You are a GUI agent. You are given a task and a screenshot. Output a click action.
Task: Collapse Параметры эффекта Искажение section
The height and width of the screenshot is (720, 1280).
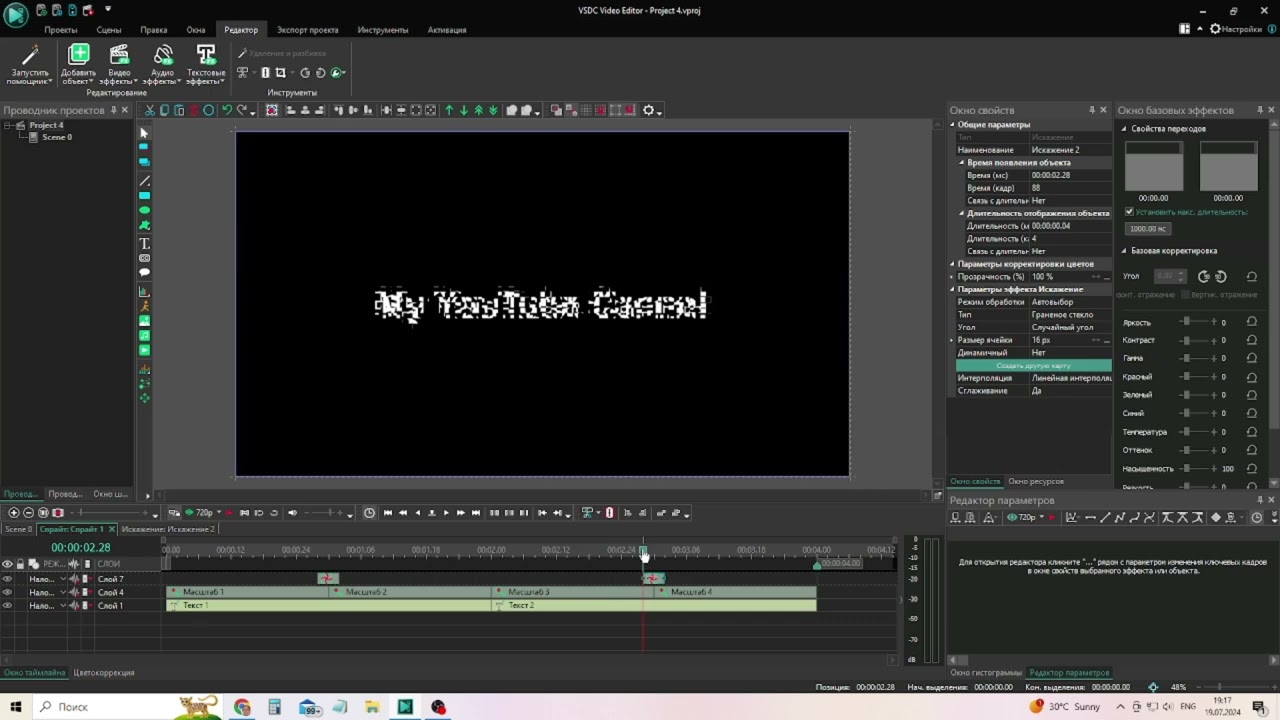(x=952, y=289)
